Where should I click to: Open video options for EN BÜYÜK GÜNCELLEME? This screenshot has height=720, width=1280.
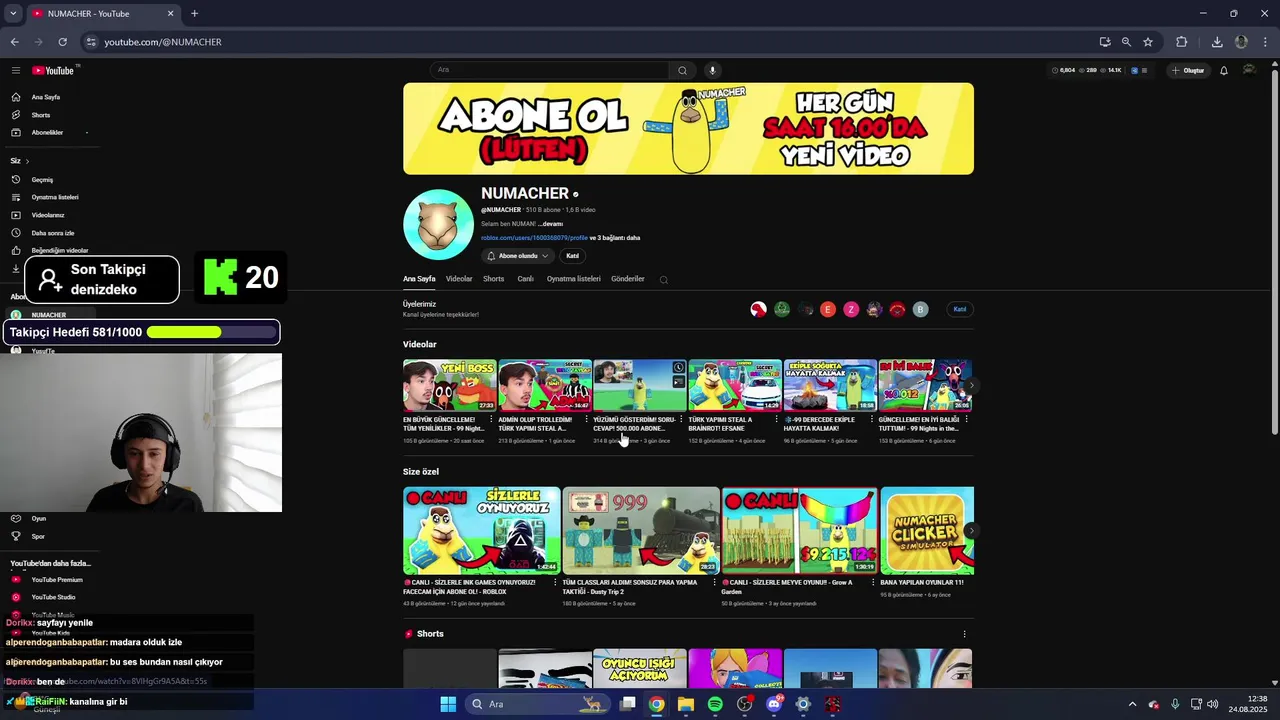(490, 420)
